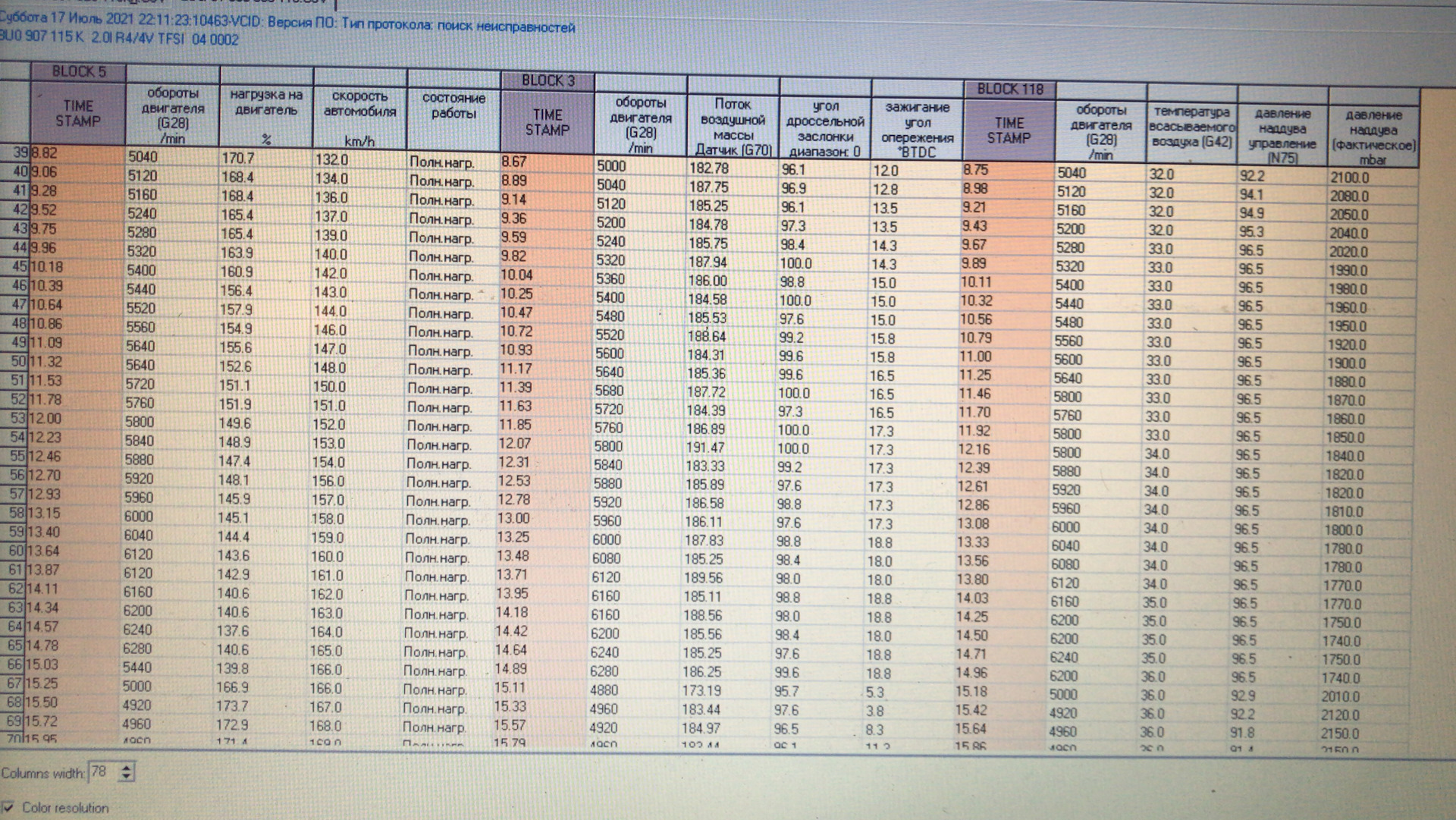The image size is (1456, 820).
Task: Click the time stamp 8.82
Action: 44,153
